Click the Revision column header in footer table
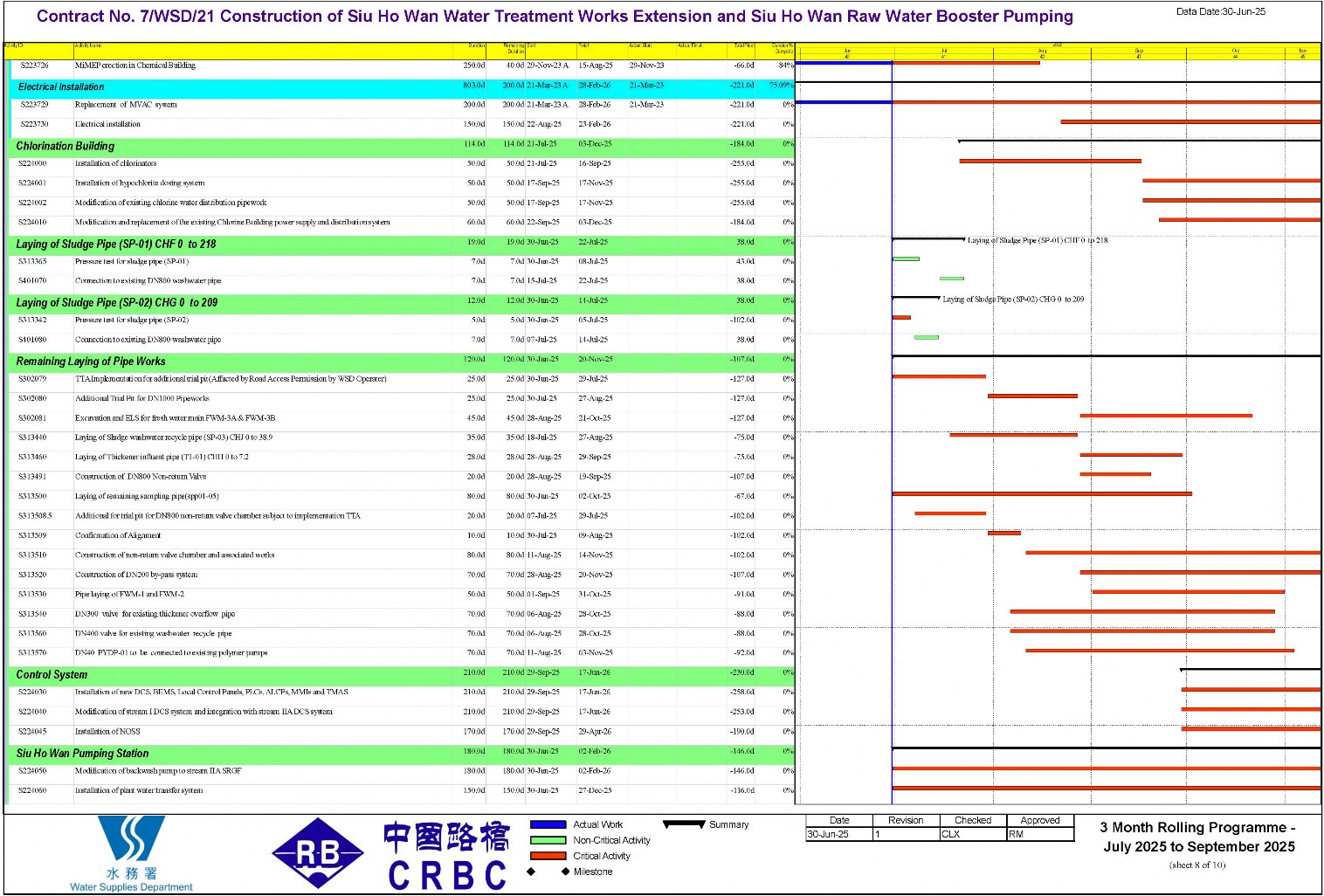The height and width of the screenshot is (896, 1324). (x=906, y=820)
